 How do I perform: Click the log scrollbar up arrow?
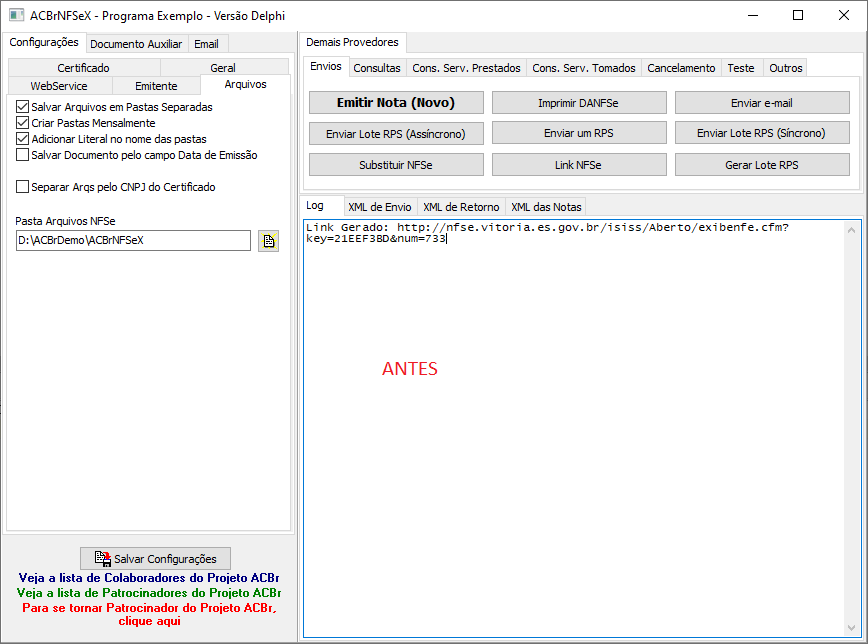852,229
